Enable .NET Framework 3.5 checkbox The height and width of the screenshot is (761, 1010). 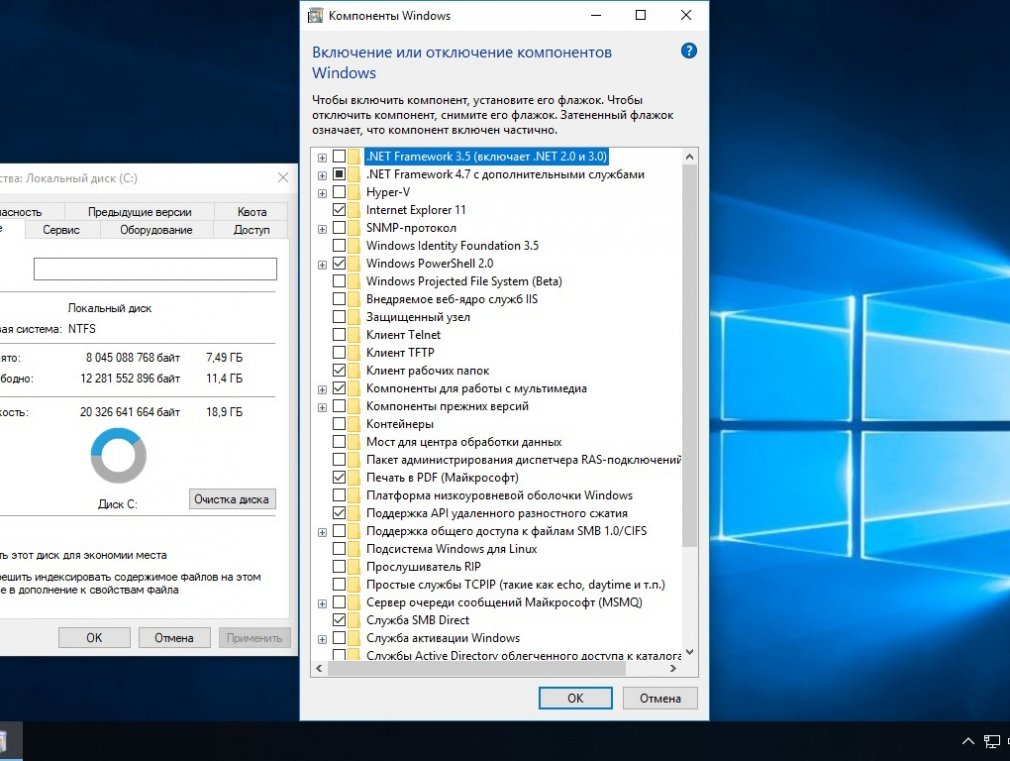click(x=339, y=157)
